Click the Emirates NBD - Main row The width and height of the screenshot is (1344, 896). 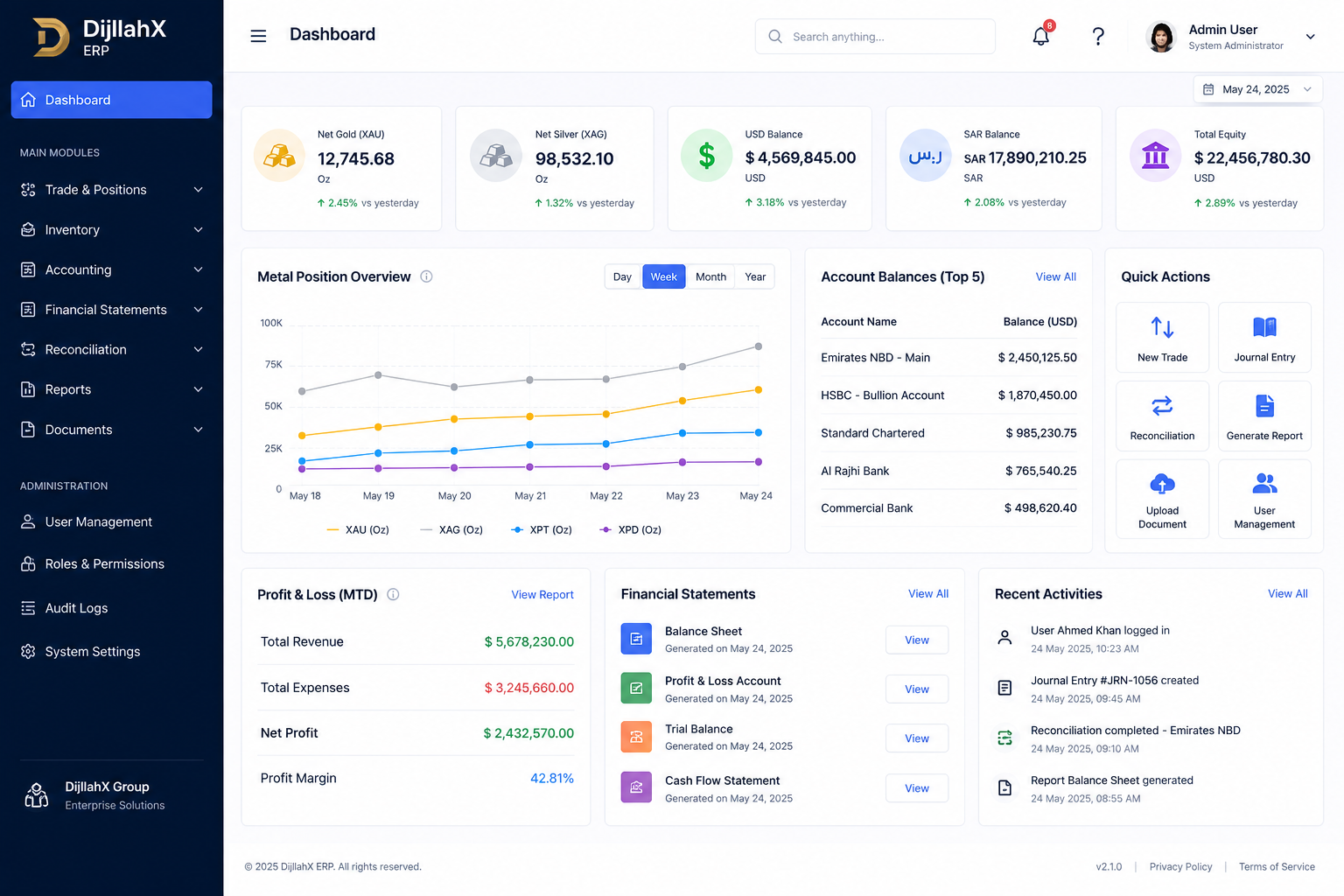948,358
